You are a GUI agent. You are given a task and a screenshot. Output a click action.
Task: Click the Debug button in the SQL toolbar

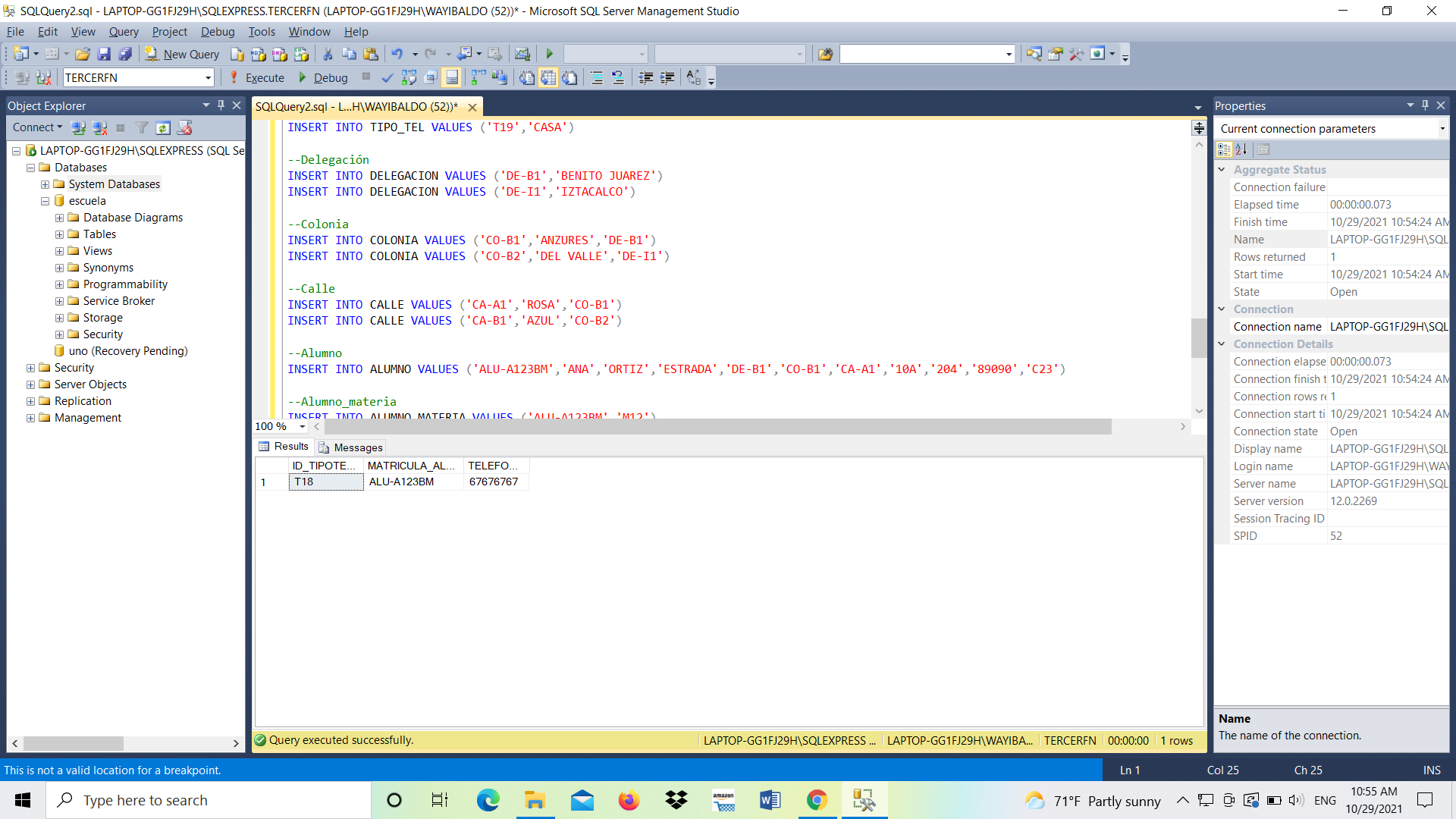(323, 77)
